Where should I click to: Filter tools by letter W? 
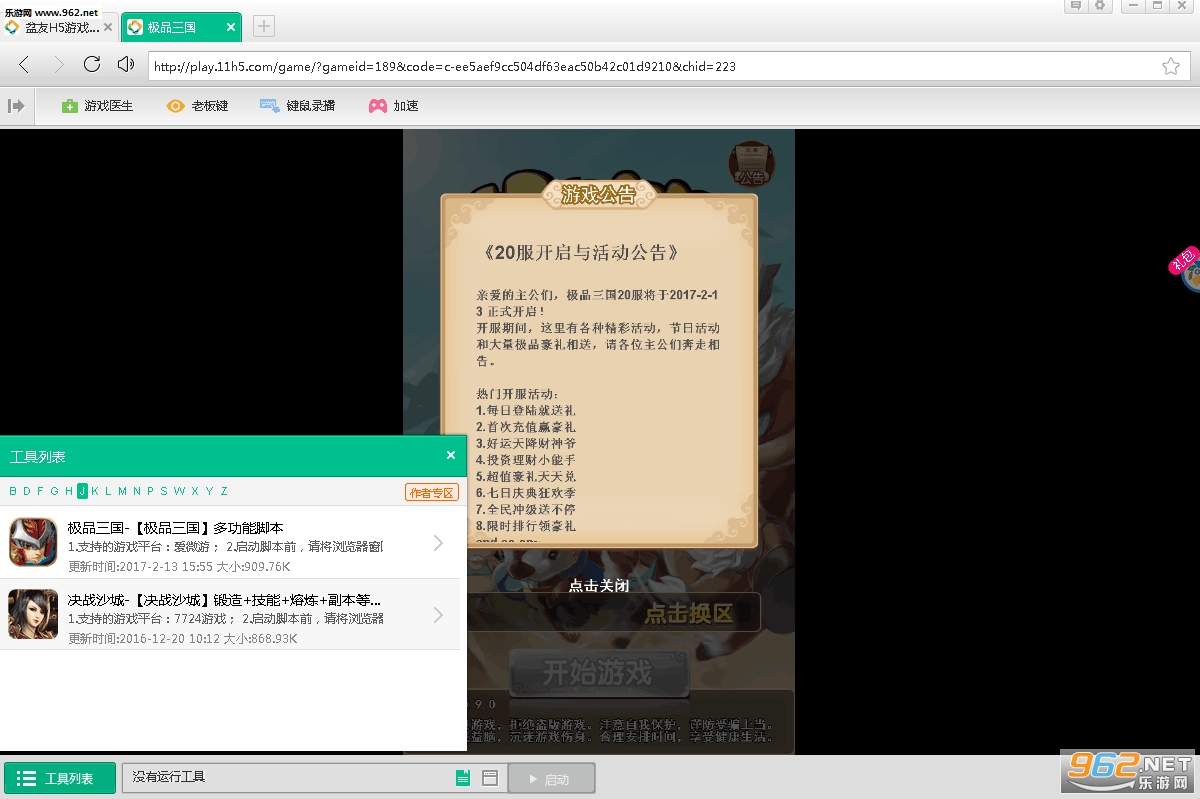coord(179,491)
